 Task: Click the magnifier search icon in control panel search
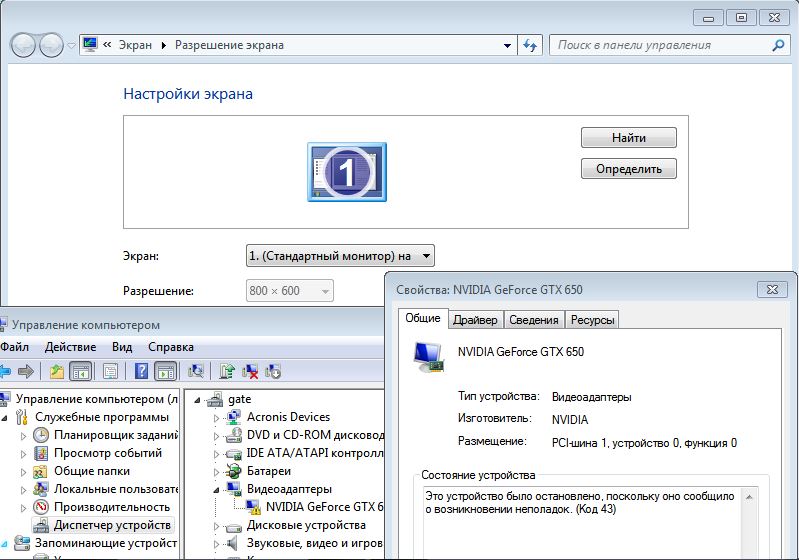778,45
